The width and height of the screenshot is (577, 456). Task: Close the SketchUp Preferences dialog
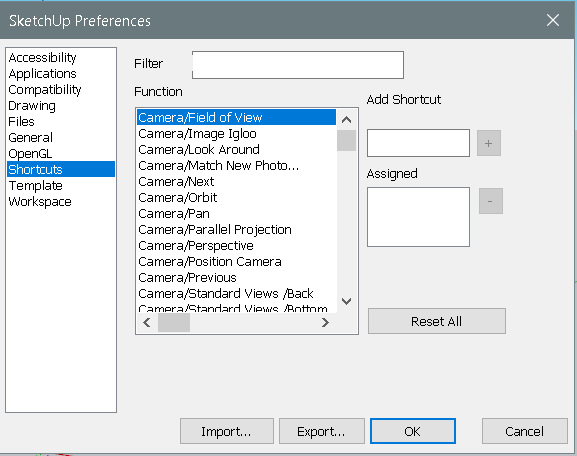pyautogui.click(x=553, y=20)
